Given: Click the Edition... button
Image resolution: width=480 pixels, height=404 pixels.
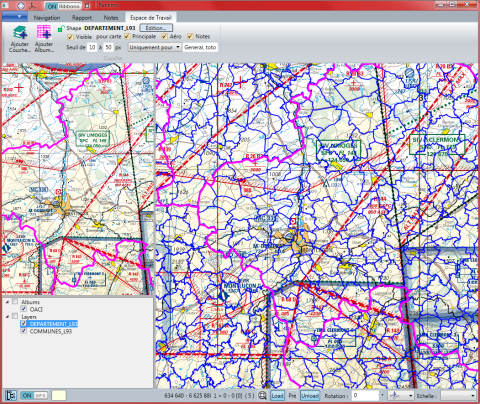Looking at the screenshot, I should pyautogui.click(x=156, y=28).
